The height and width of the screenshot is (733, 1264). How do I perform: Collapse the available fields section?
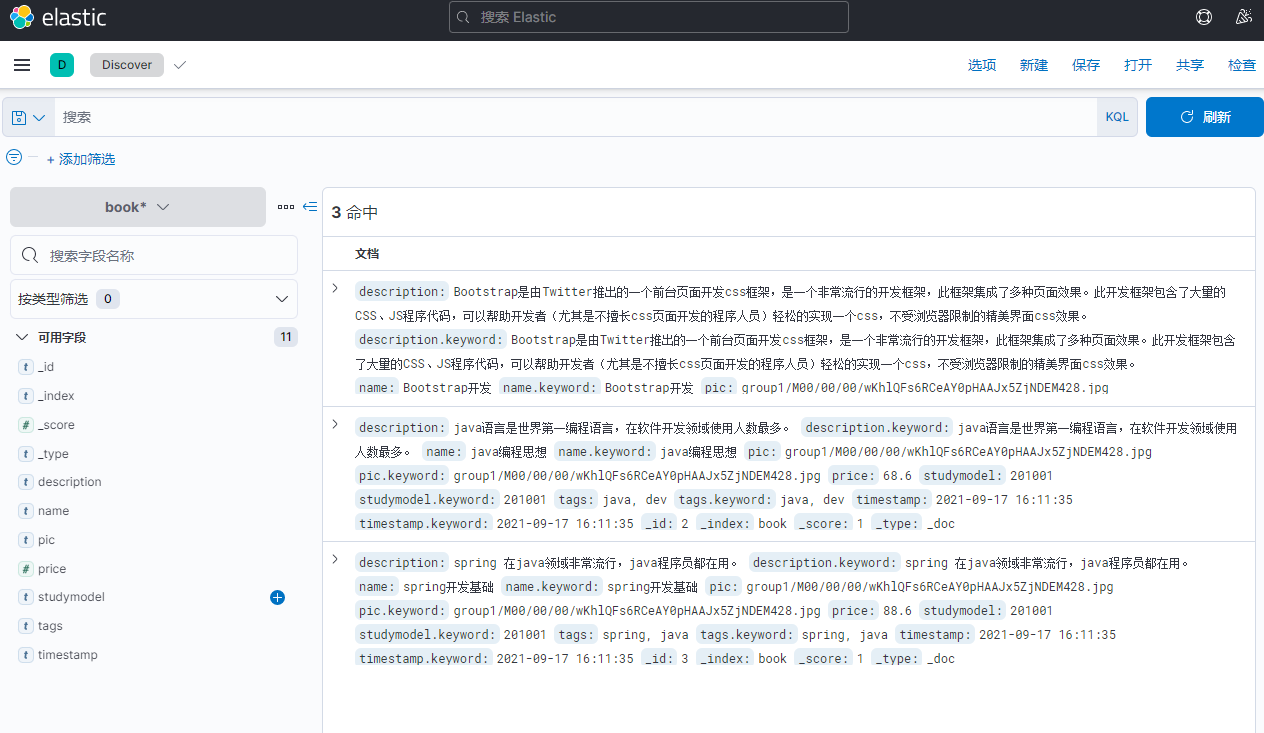[23, 338]
